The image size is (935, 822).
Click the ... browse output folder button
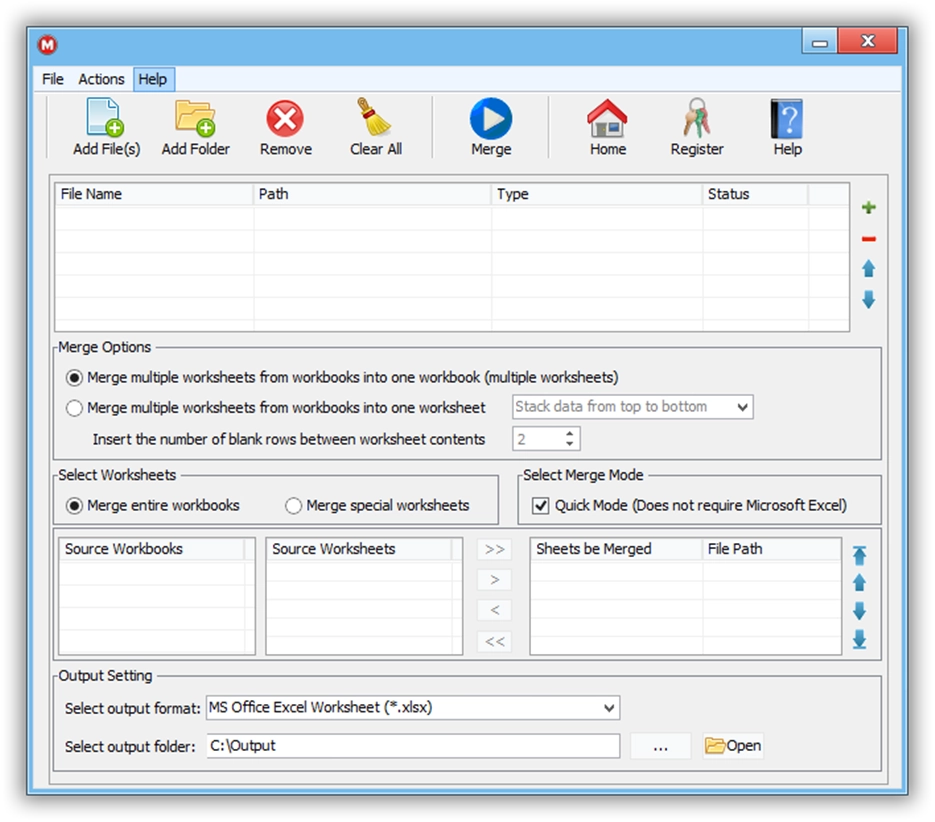click(x=660, y=746)
